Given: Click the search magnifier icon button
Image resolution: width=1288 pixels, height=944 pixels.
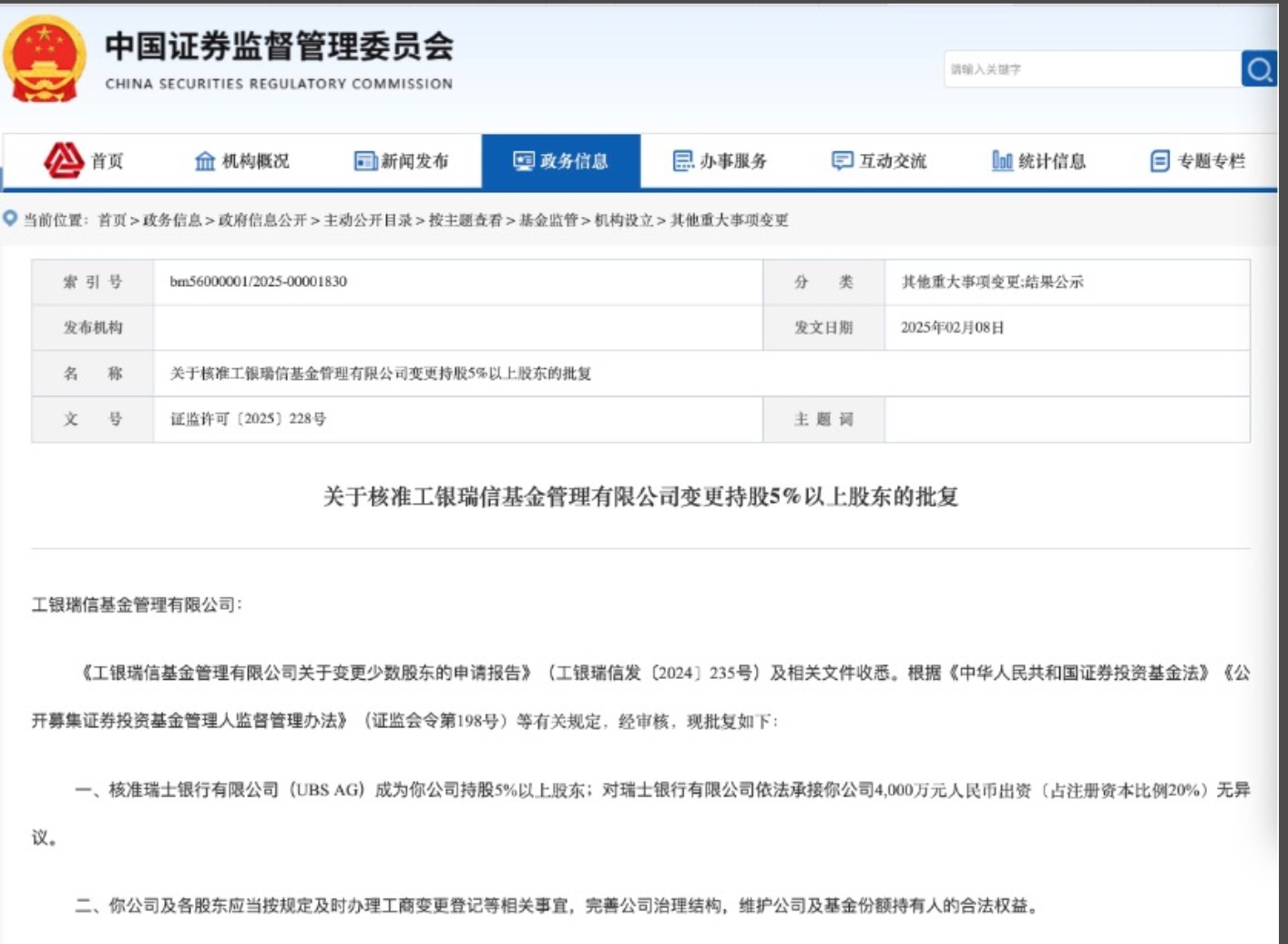Looking at the screenshot, I should [x=1259, y=69].
